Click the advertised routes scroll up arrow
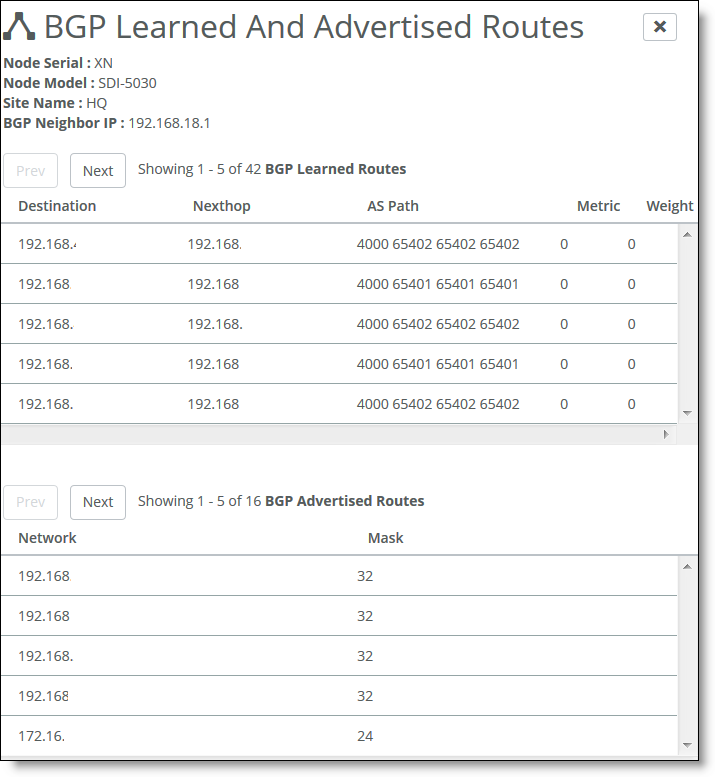The image size is (715, 777). click(687, 566)
